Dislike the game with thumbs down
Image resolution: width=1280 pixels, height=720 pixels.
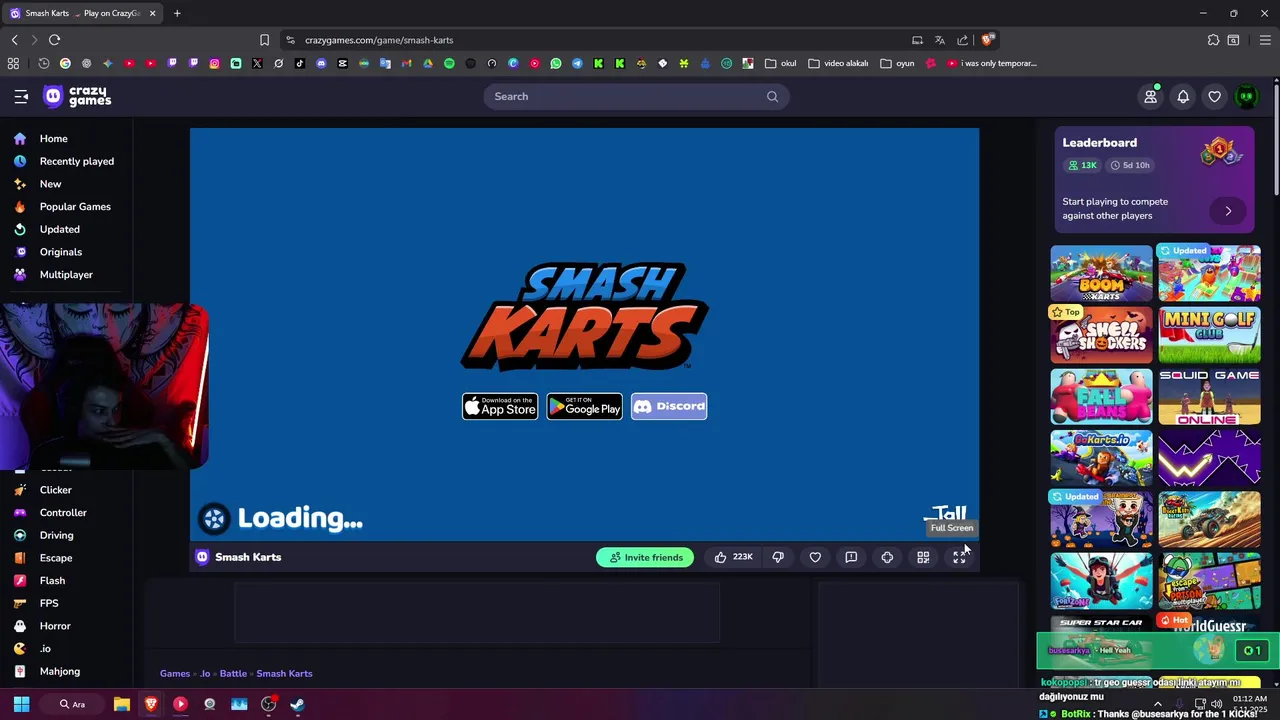pos(778,557)
